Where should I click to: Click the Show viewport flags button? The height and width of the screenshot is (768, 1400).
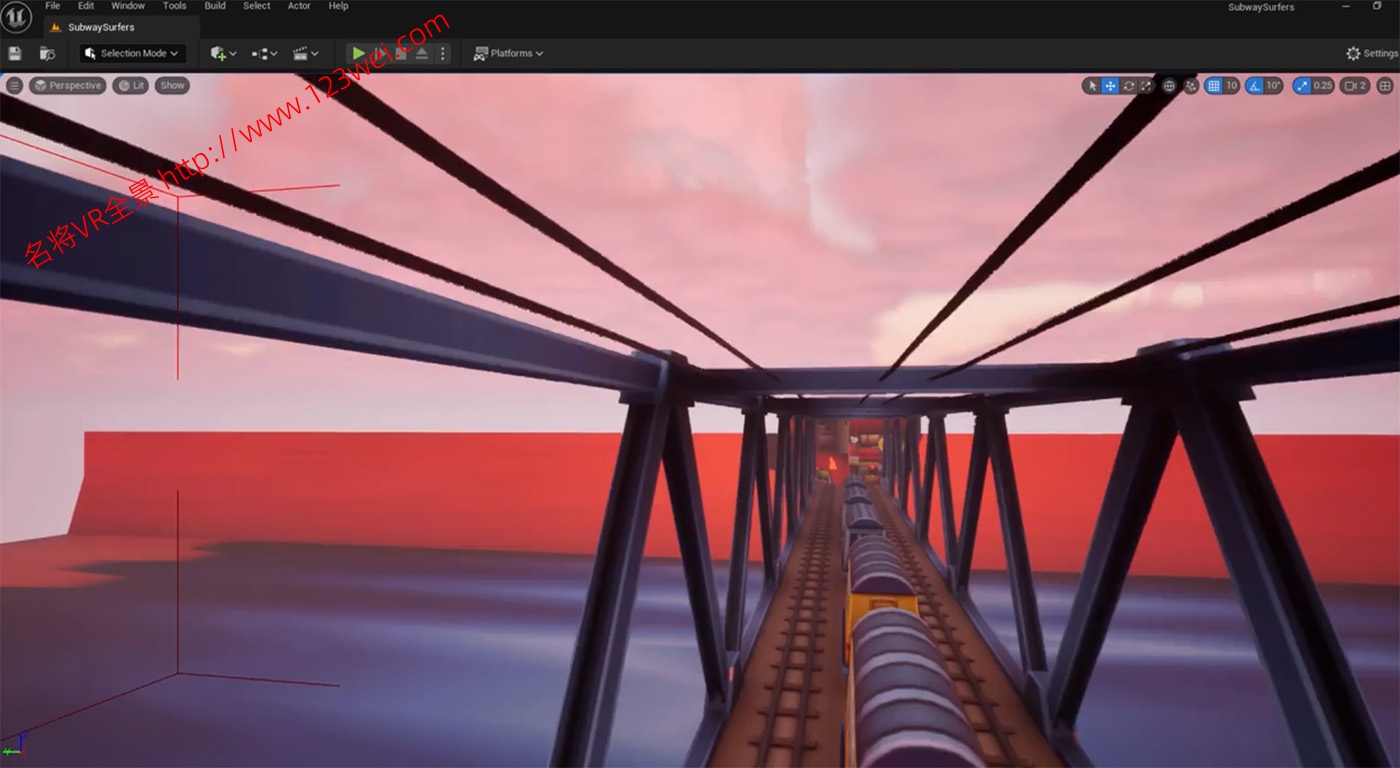pyautogui.click(x=172, y=85)
